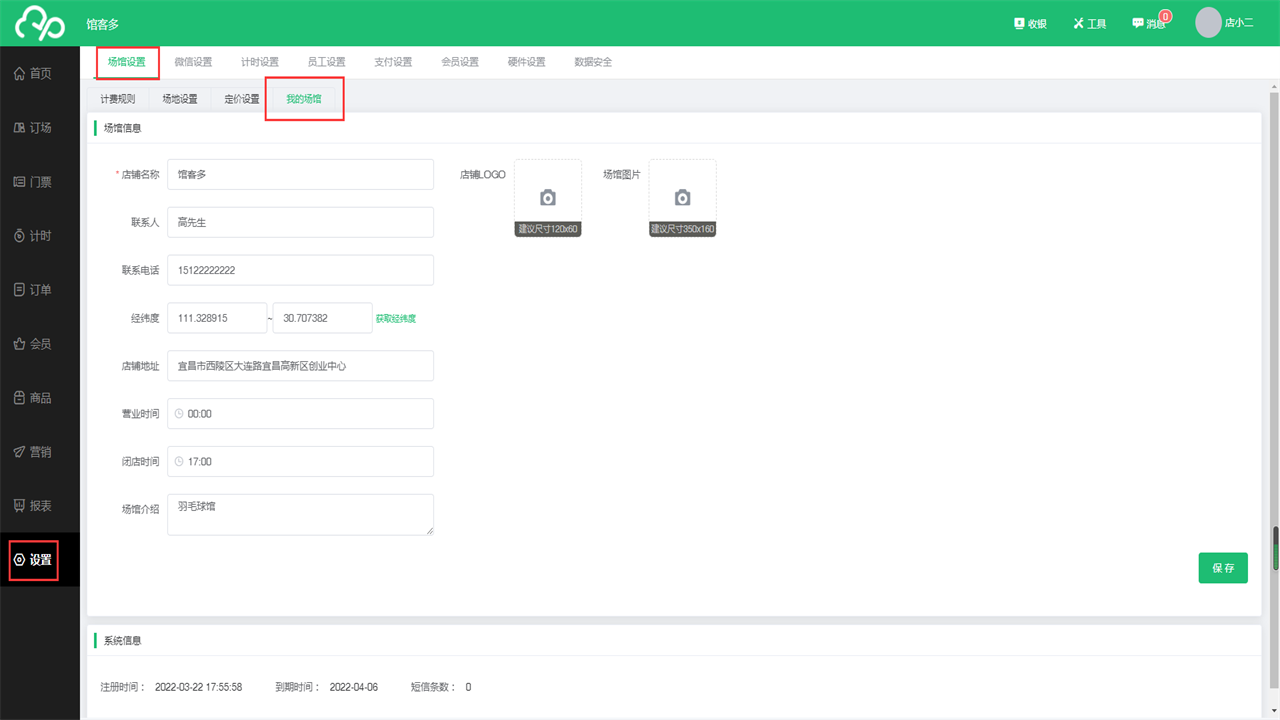
Task: Focus the 店铺名称 input field
Action: [300, 174]
